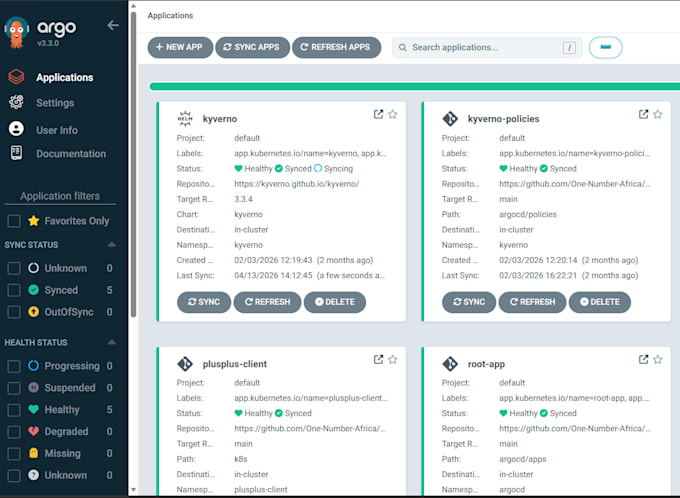Check the Synced filter checkbox
Viewport: 680px width, 498px height.
point(14,290)
